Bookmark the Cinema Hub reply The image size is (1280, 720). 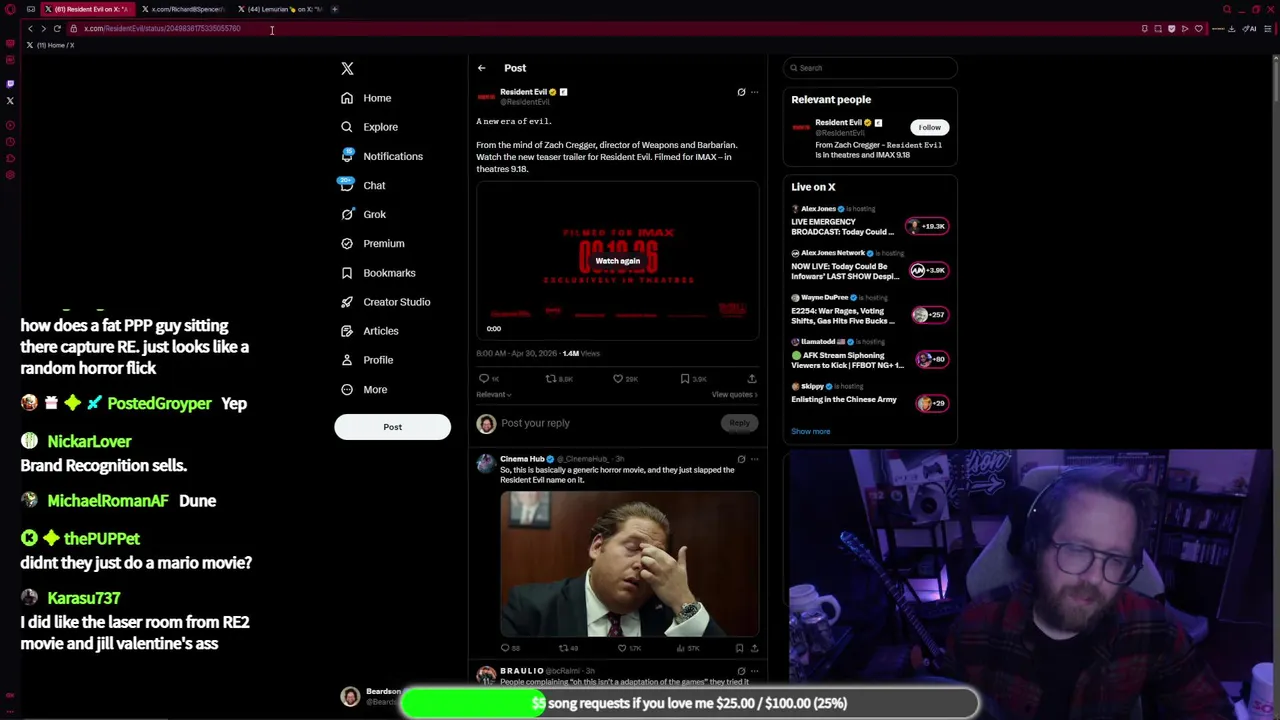pyautogui.click(x=739, y=648)
